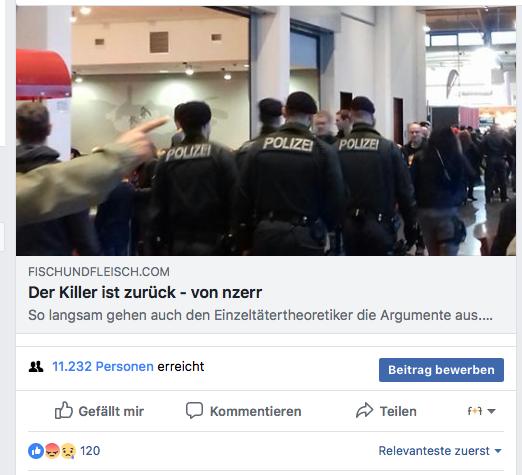Click the sad reaction emoji
The height and width of the screenshot is (475, 522).
click(68, 451)
